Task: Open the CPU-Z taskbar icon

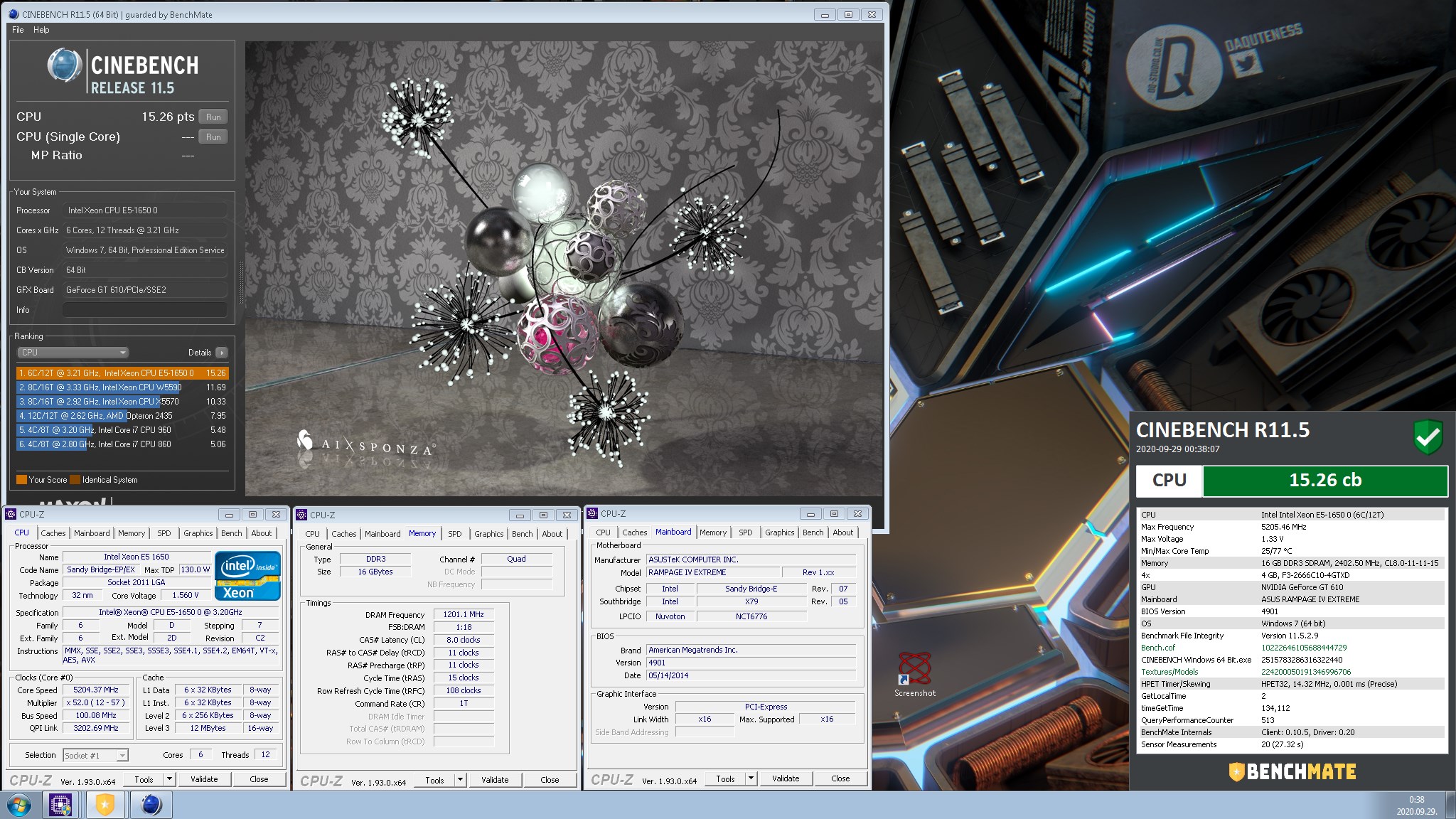Action: click(x=61, y=805)
